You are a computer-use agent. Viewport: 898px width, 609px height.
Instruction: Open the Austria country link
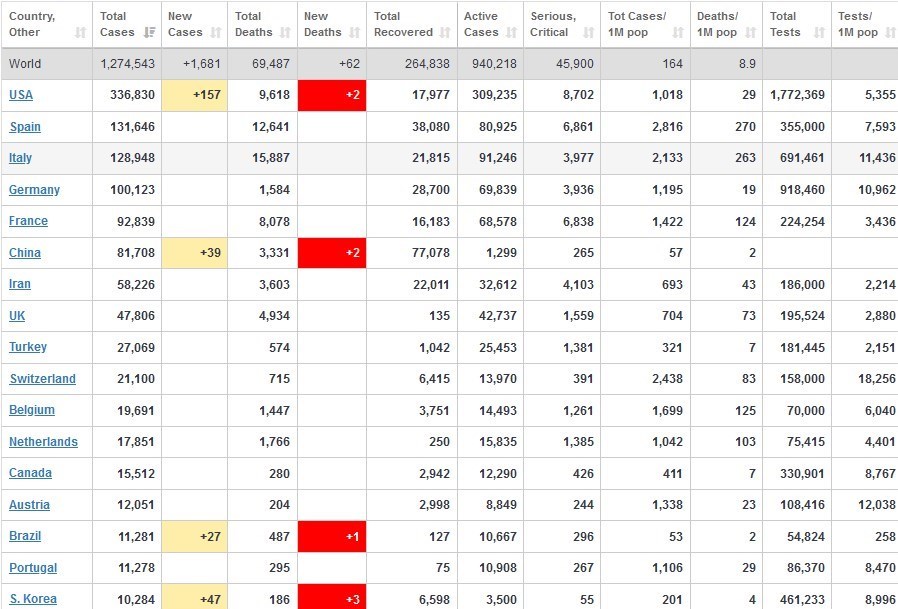coord(29,505)
